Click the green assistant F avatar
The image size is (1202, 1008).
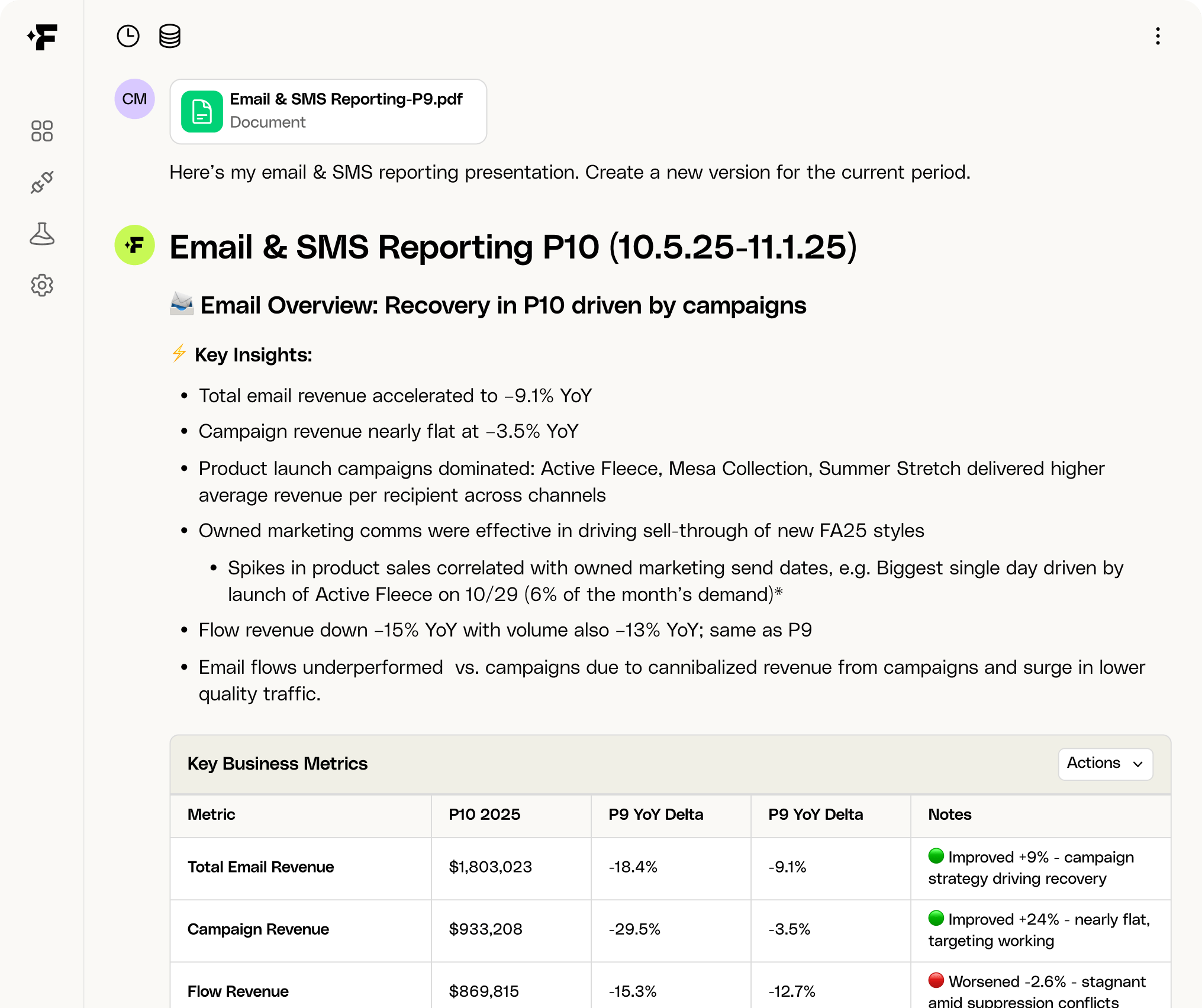[x=135, y=245]
